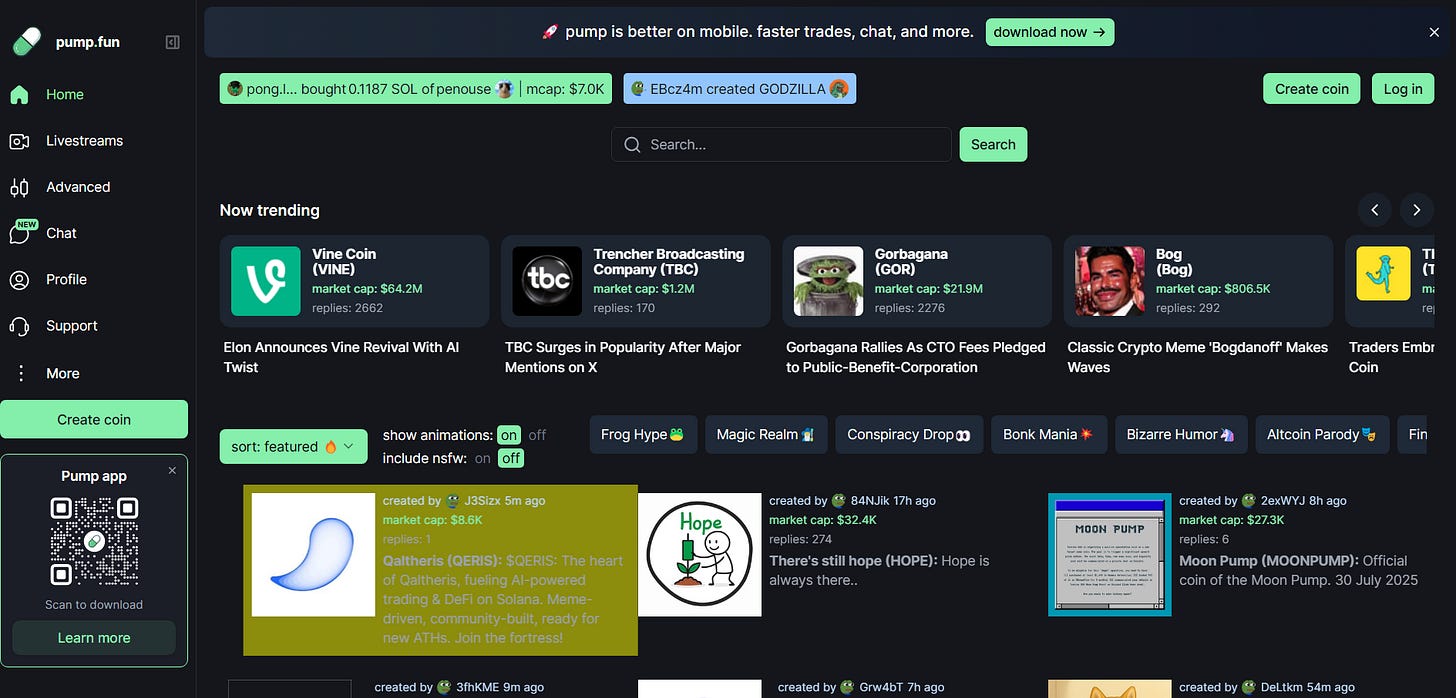Open the sort: featured dropdown
The width and height of the screenshot is (1456, 698).
(x=293, y=446)
